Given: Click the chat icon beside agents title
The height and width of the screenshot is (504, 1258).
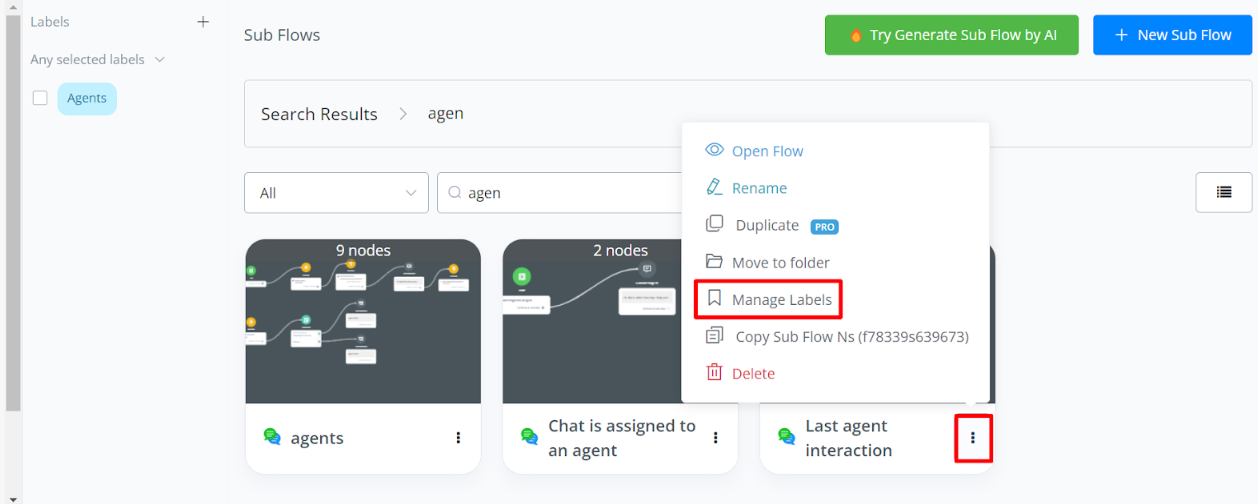Looking at the screenshot, I should coord(272,437).
